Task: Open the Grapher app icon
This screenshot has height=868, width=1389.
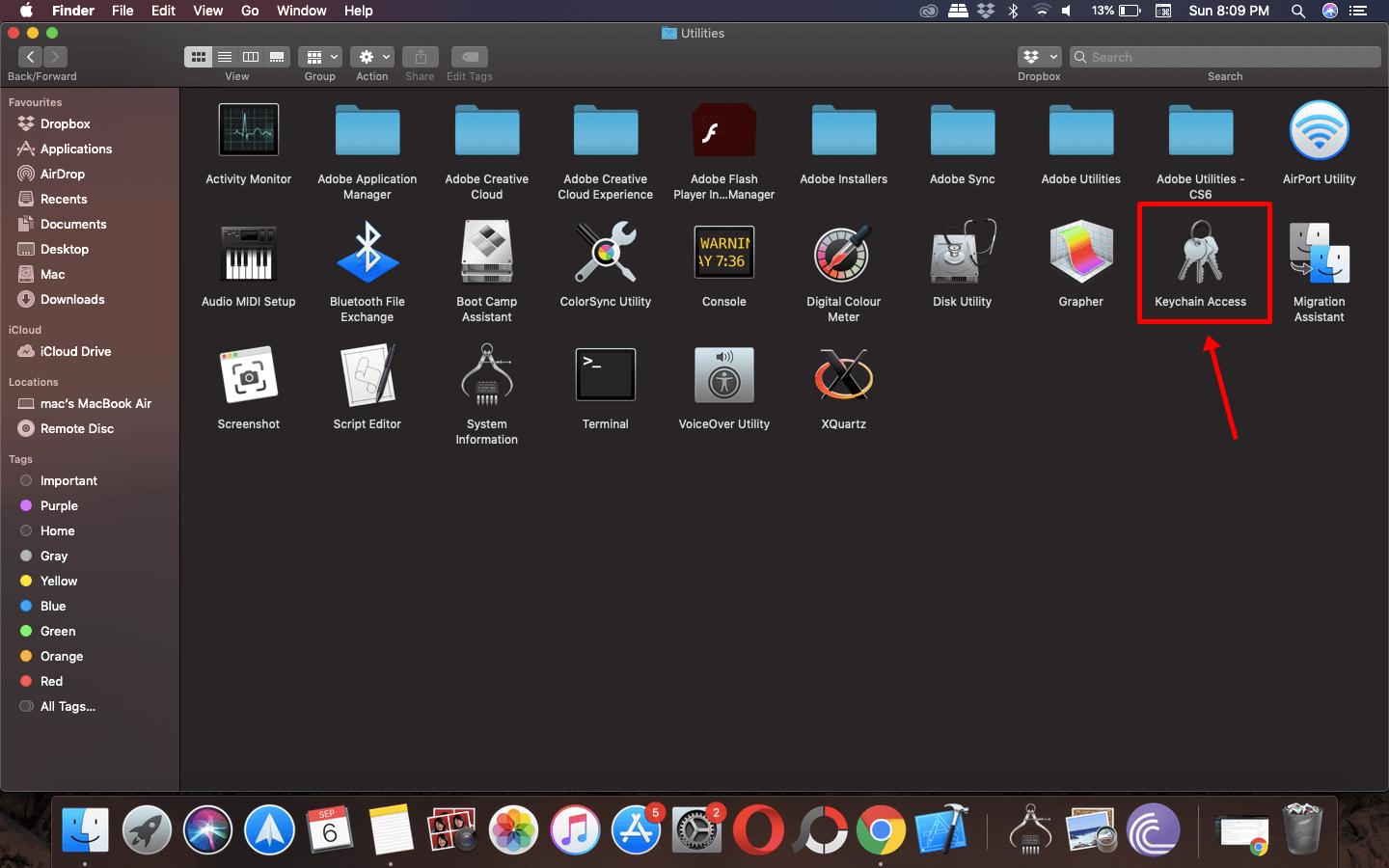Action: 1080,254
